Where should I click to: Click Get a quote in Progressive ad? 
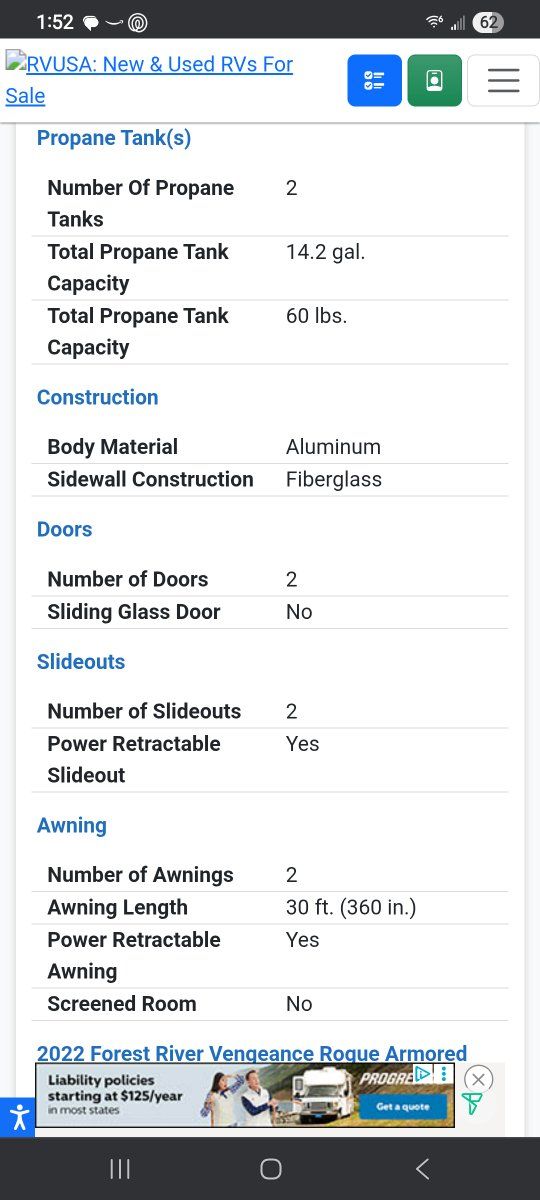pos(403,1106)
